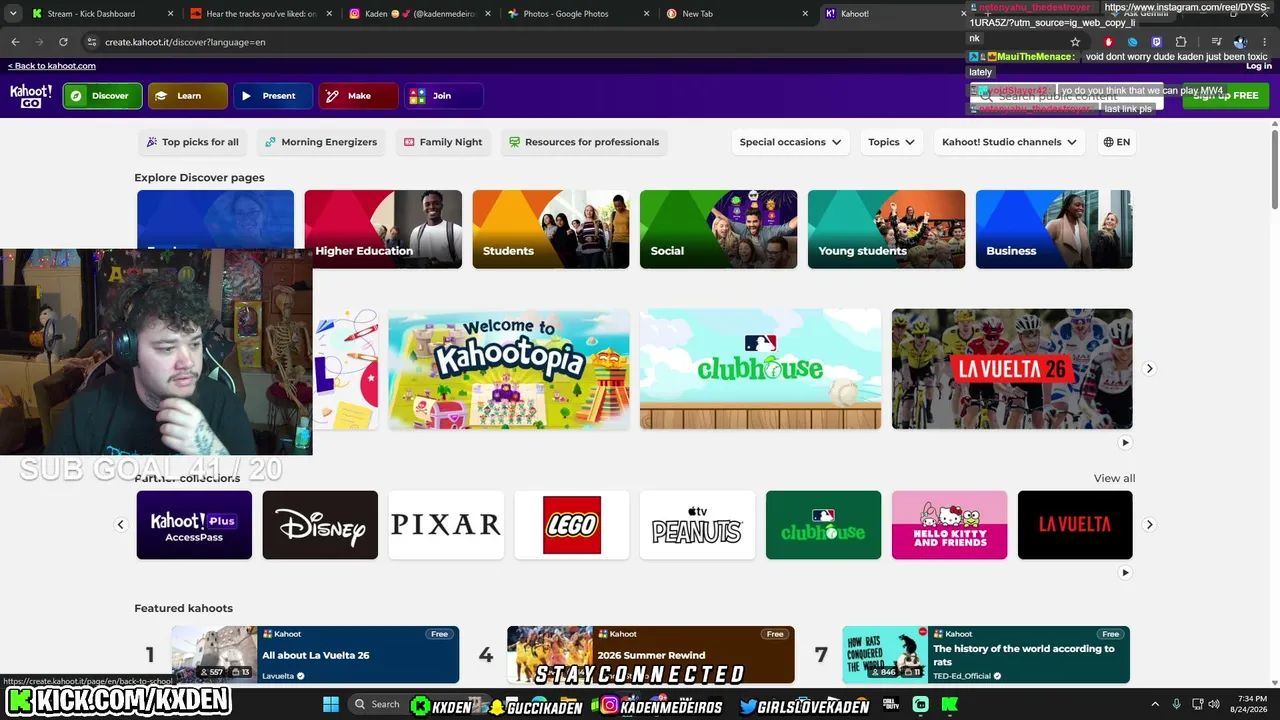This screenshot has height=720, width=1280.
Task: Open the La Vuelta 26 banner
Action: point(1012,369)
